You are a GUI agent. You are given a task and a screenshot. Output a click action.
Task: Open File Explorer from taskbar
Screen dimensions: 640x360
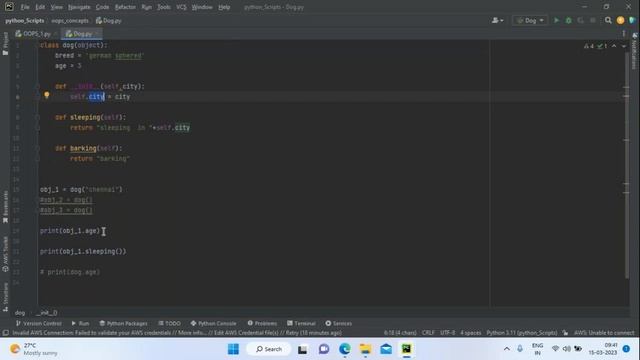365,349
